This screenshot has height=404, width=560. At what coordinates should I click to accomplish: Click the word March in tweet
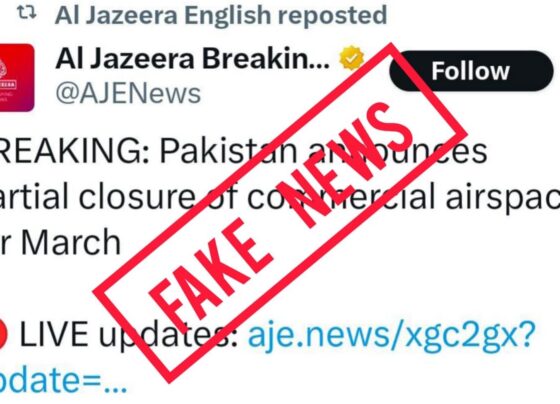71,242
